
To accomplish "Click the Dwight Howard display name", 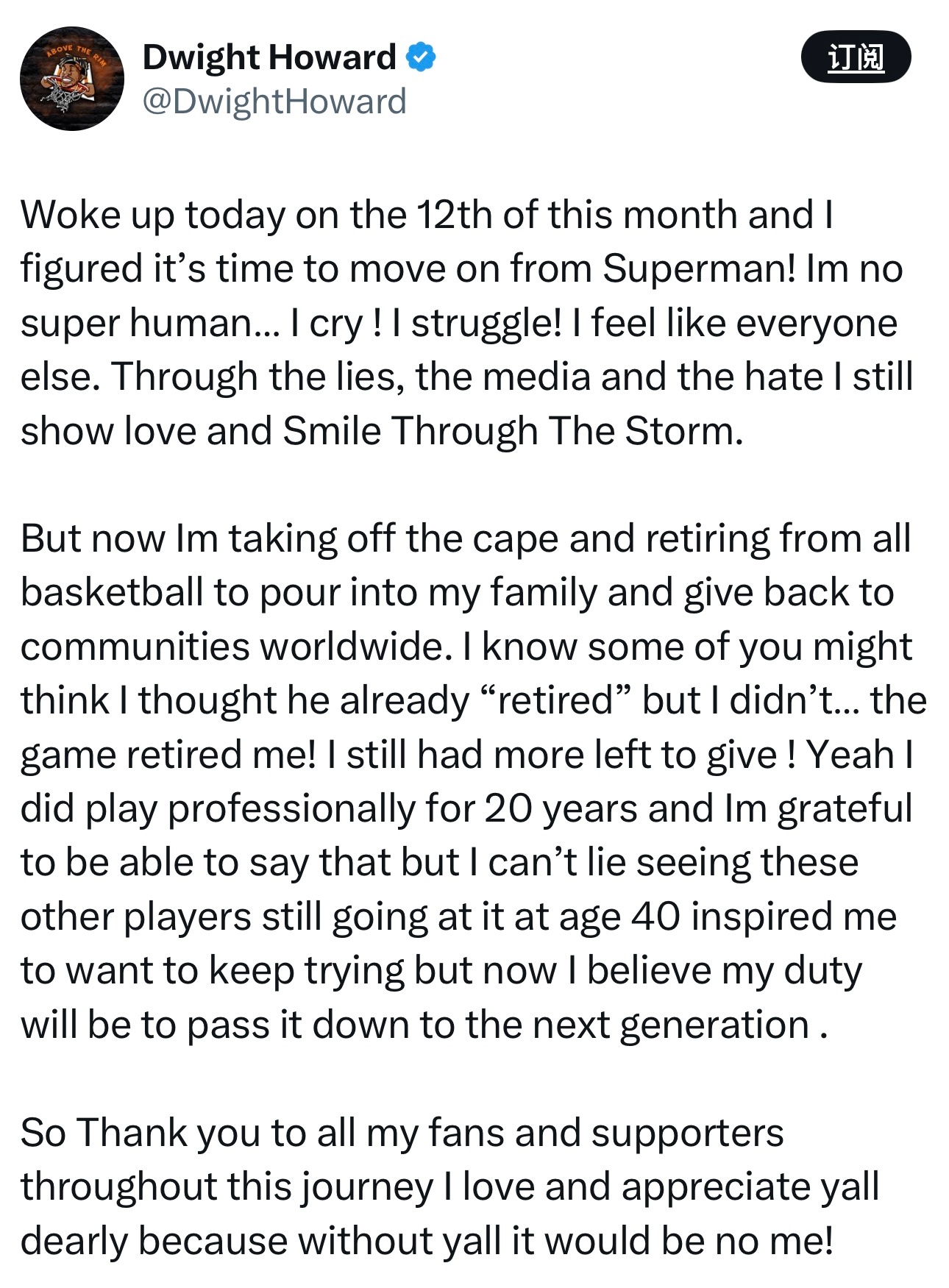I will click(x=269, y=57).
